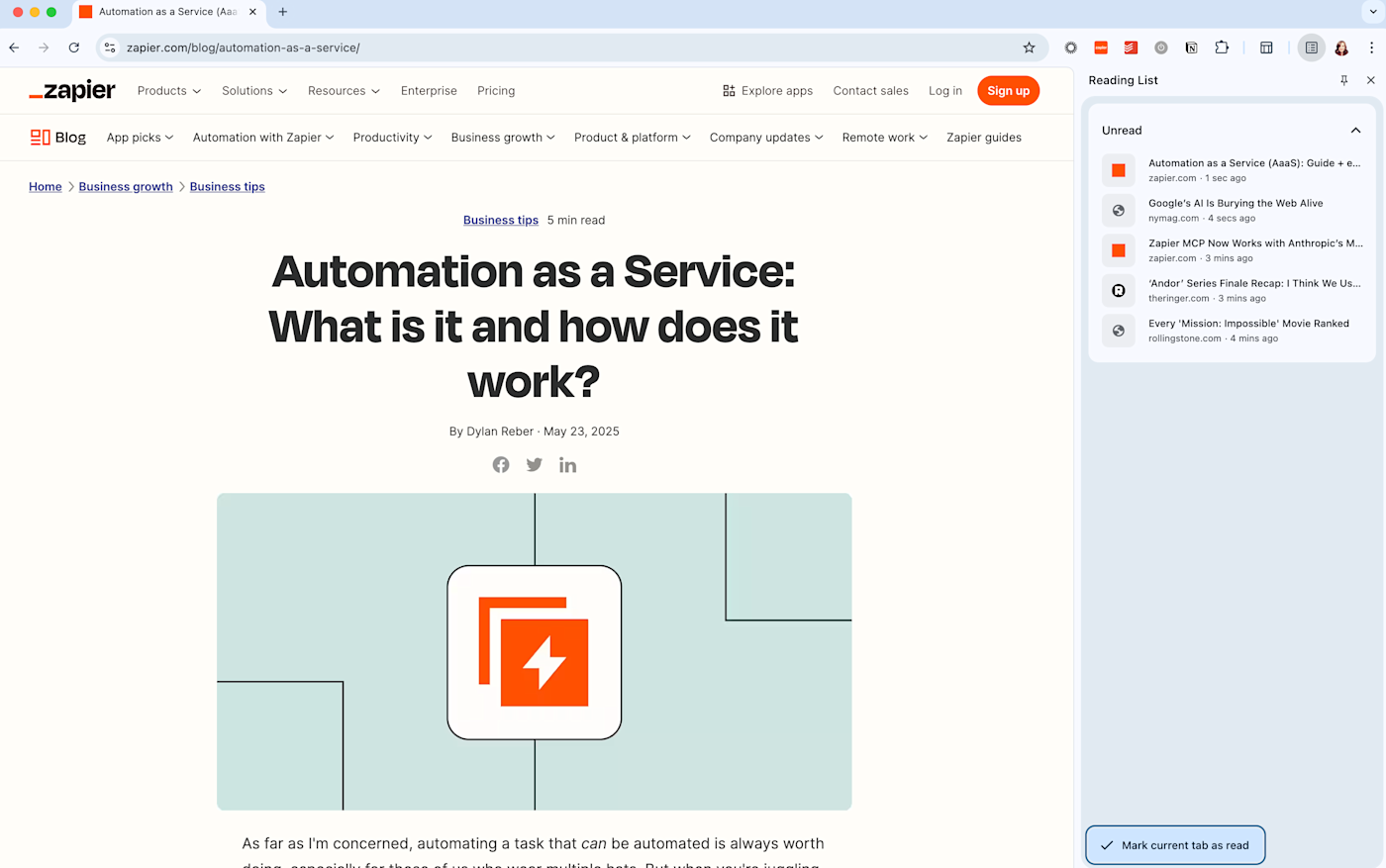Click Business tips breadcrumb link
The image size is (1386, 868).
coord(227,186)
